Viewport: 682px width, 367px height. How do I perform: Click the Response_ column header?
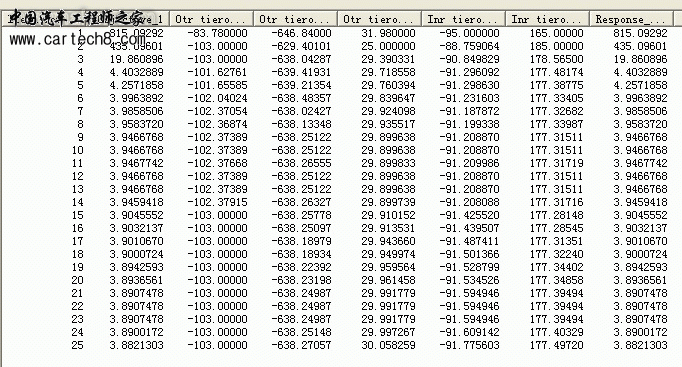tap(631, 19)
